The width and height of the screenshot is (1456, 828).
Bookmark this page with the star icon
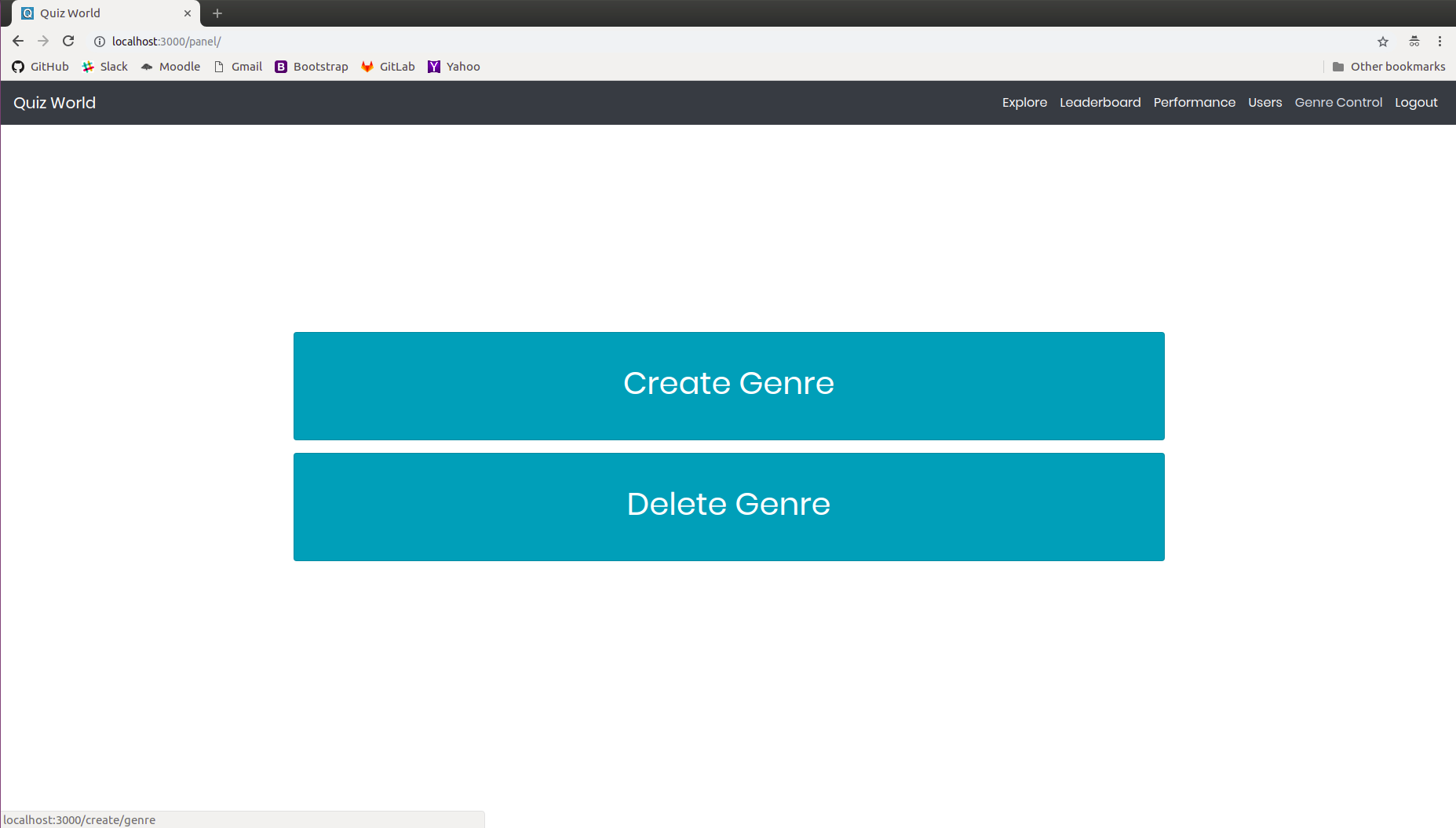(x=1383, y=42)
